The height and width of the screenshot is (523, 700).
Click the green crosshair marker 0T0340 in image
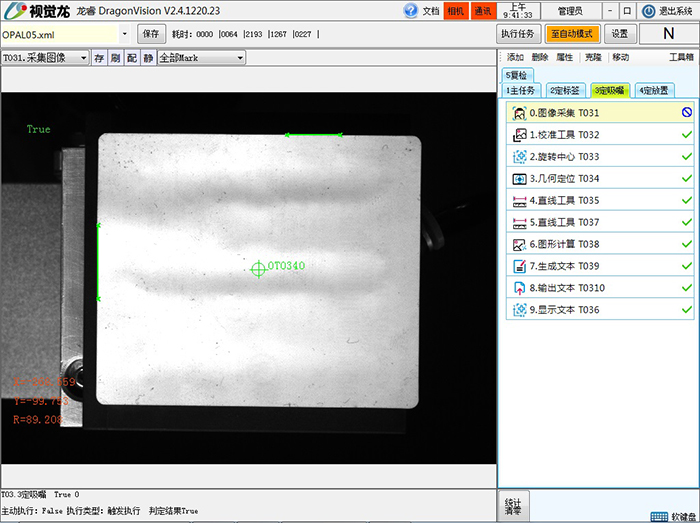click(257, 267)
